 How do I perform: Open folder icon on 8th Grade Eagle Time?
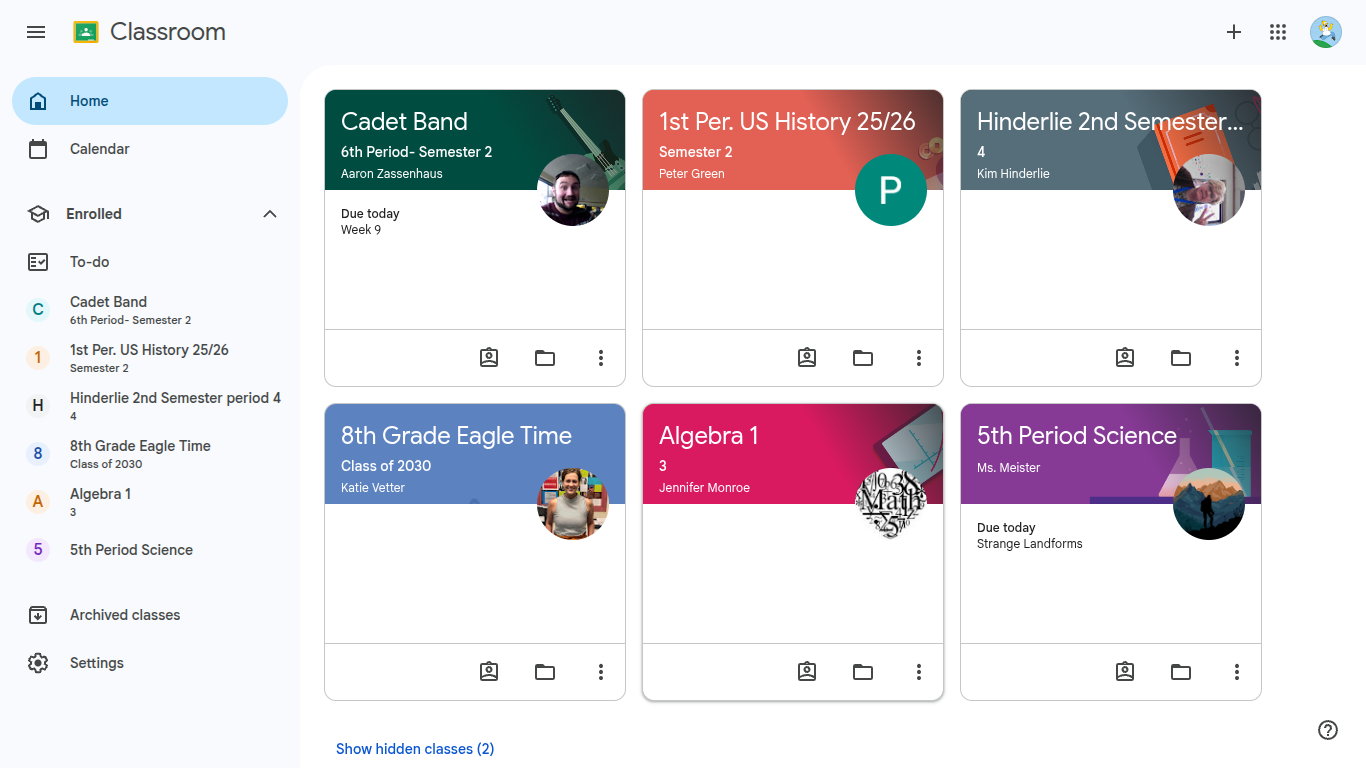(545, 672)
